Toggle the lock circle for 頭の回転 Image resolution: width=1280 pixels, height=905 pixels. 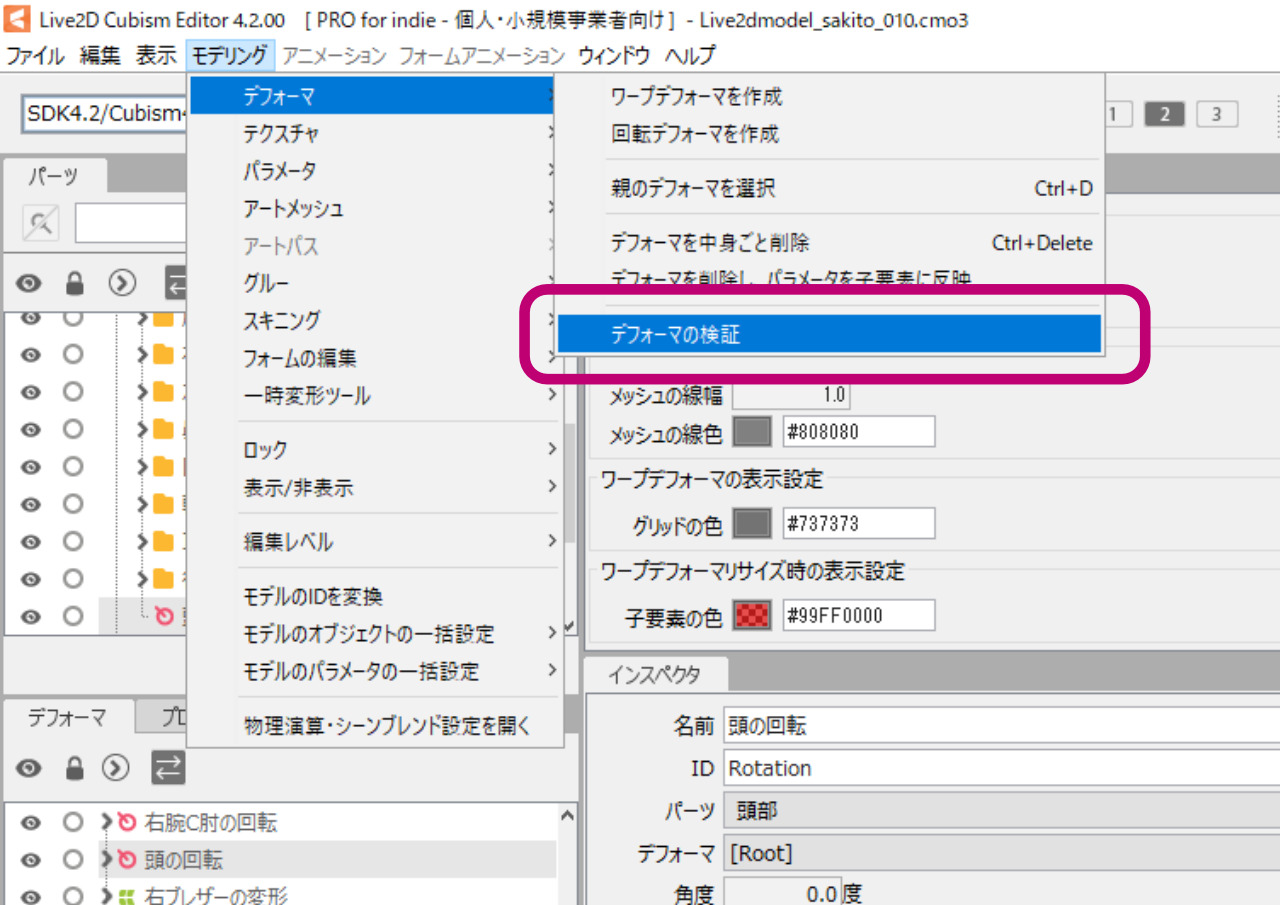(73, 860)
